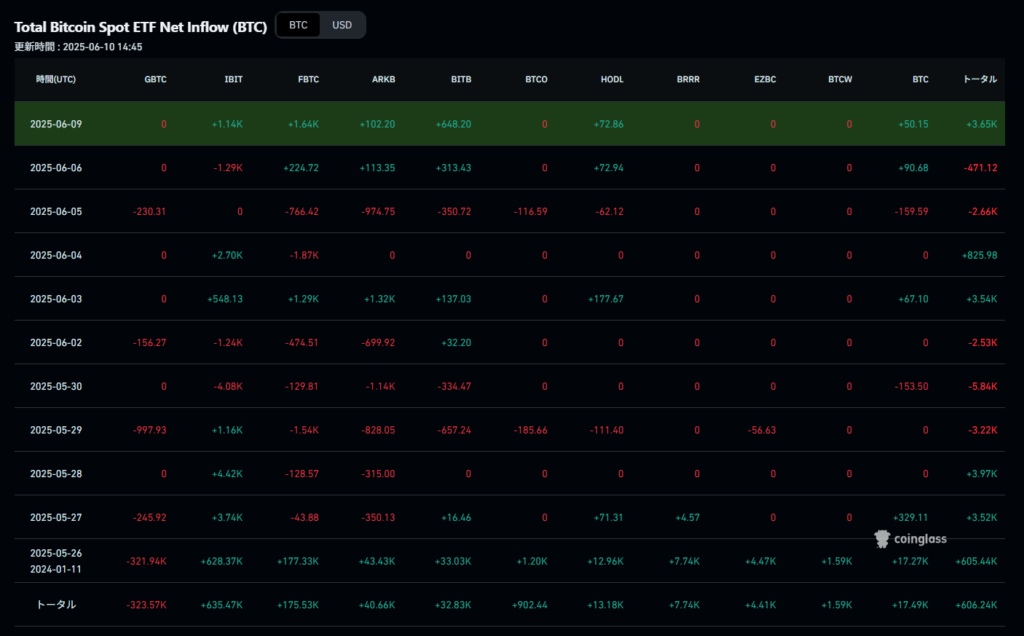Click the 2025-06-04 date cell
The image size is (1024, 636).
(56, 255)
